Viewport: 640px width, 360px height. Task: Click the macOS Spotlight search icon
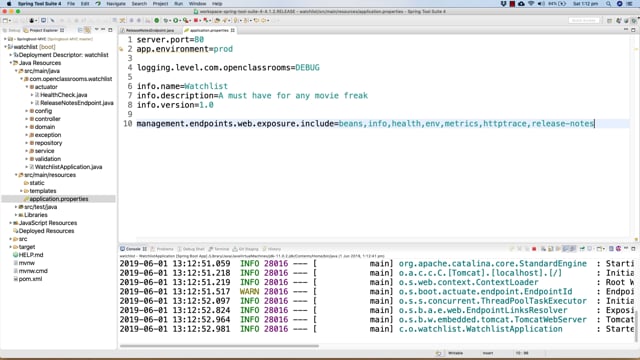pos(608,4)
